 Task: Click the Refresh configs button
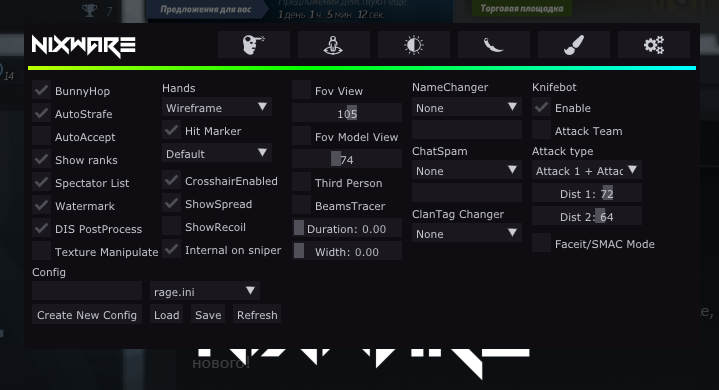[257, 314]
